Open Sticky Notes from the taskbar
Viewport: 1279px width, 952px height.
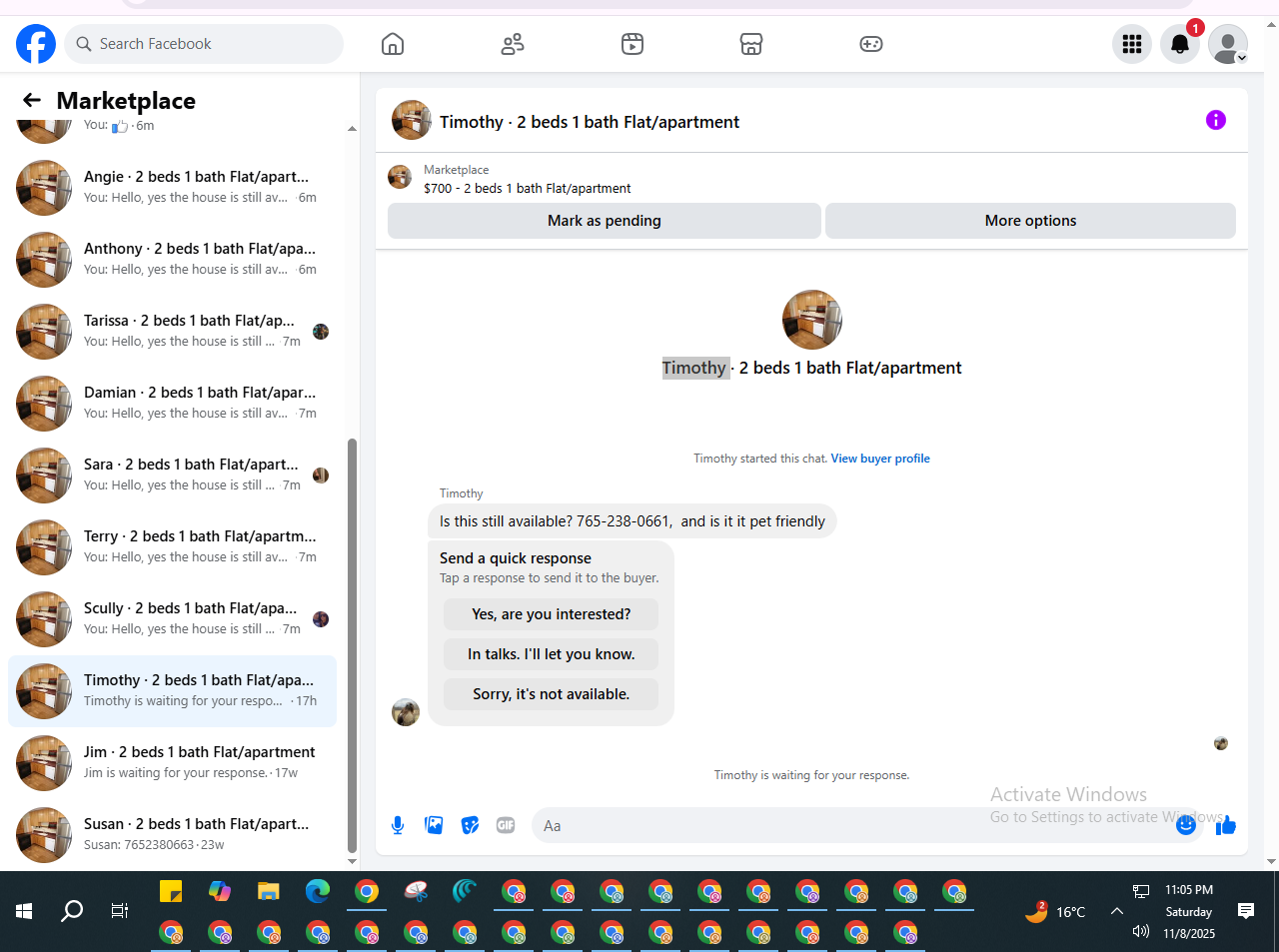click(x=171, y=891)
